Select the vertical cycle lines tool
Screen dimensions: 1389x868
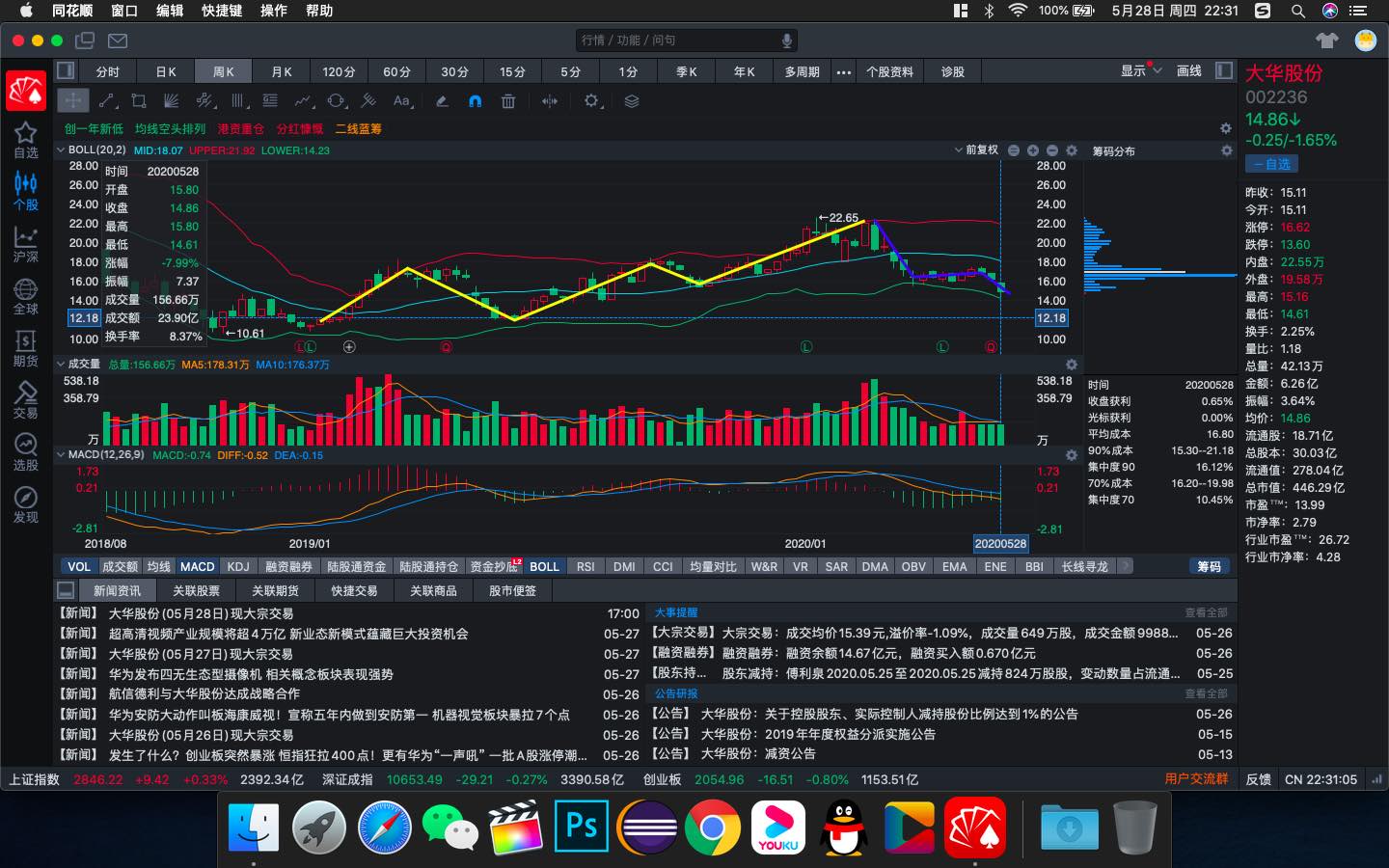[238, 100]
